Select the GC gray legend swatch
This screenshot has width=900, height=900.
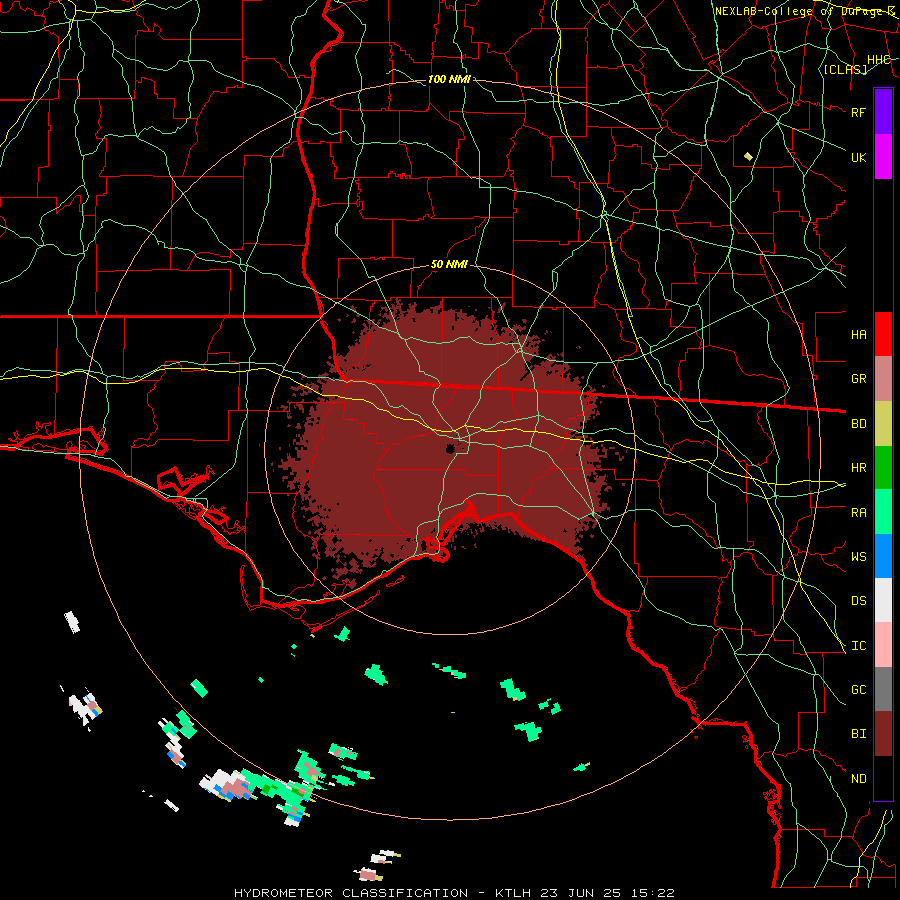(x=883, y=689)
